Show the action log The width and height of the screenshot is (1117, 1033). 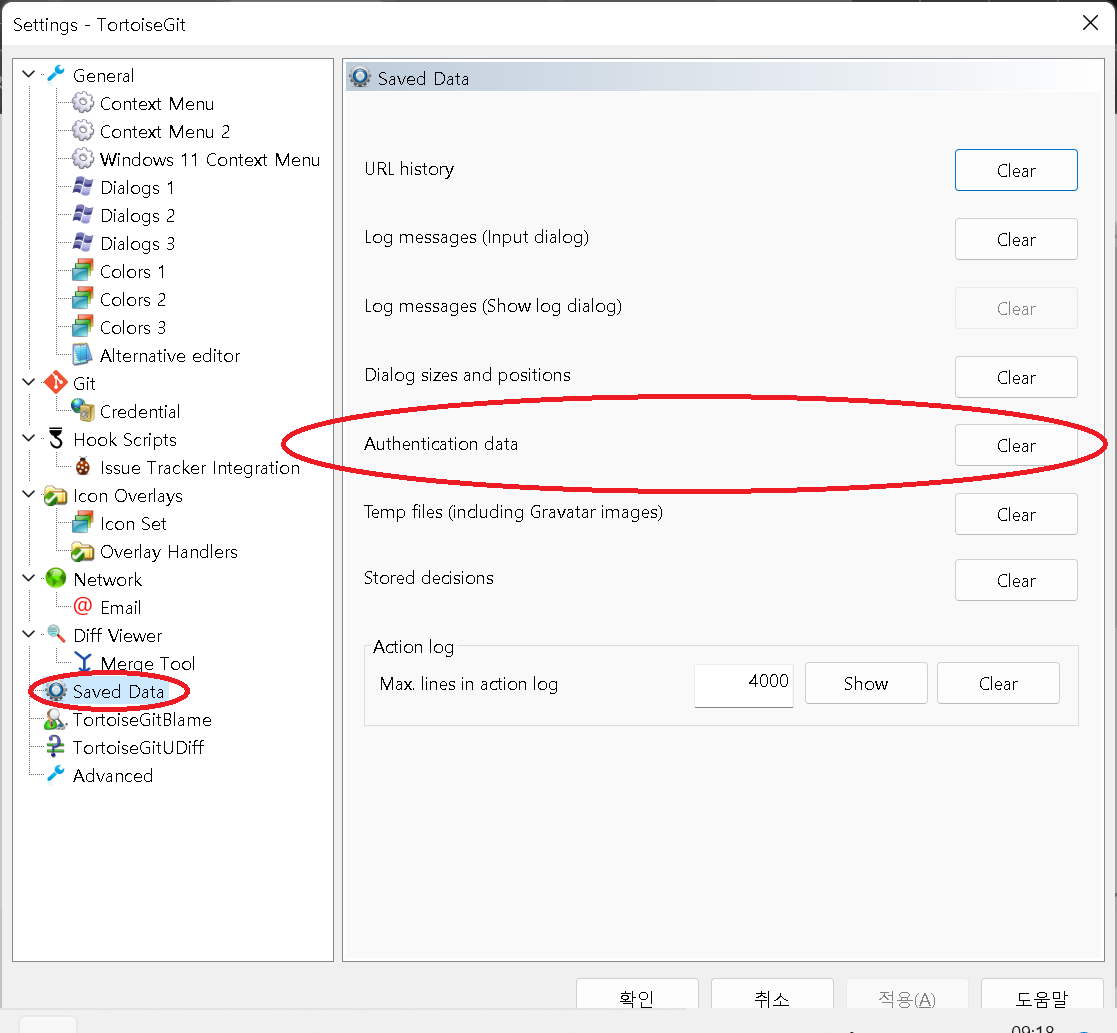866,683
